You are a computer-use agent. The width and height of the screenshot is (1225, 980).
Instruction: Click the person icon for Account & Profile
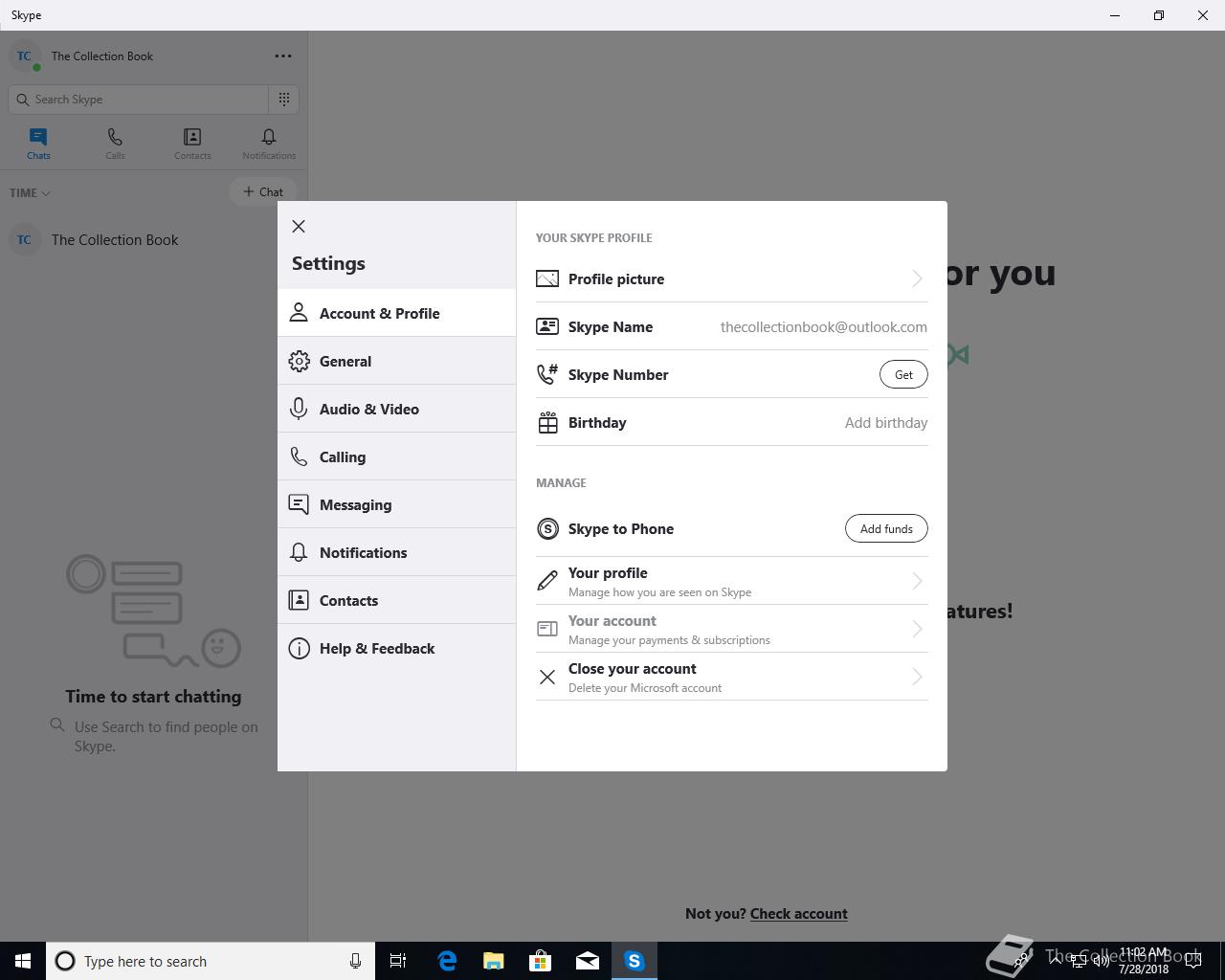(x=299, y=313)
